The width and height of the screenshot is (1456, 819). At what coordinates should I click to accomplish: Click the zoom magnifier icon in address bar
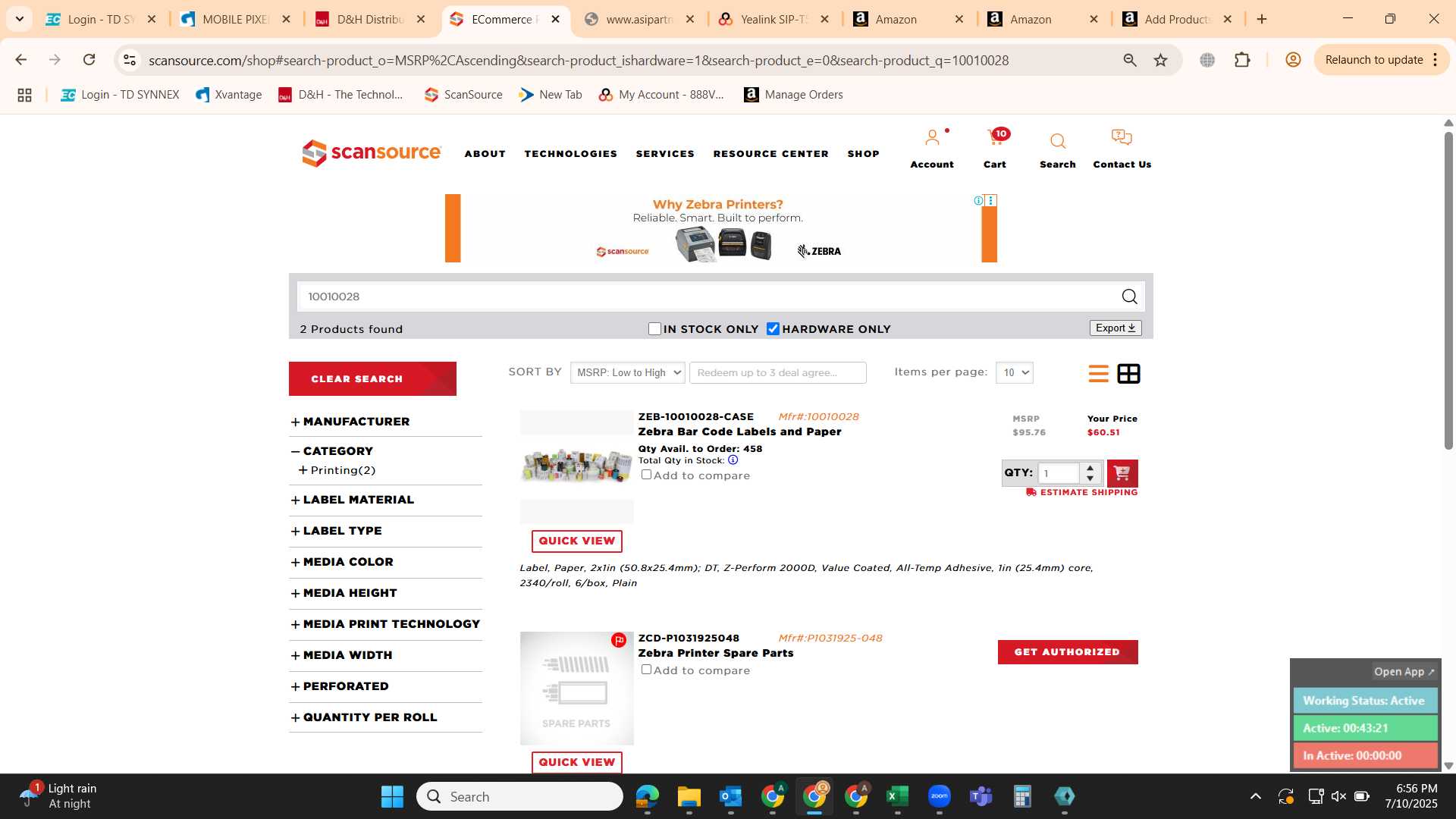click(1130, 60)
